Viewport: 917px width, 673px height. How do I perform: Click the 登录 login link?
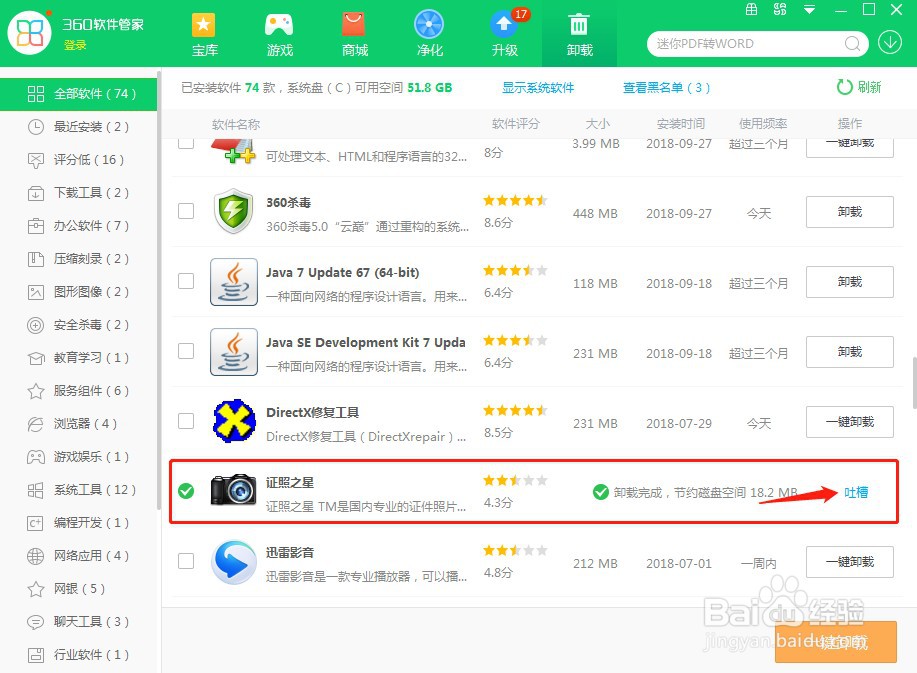[x=75, y=45]
